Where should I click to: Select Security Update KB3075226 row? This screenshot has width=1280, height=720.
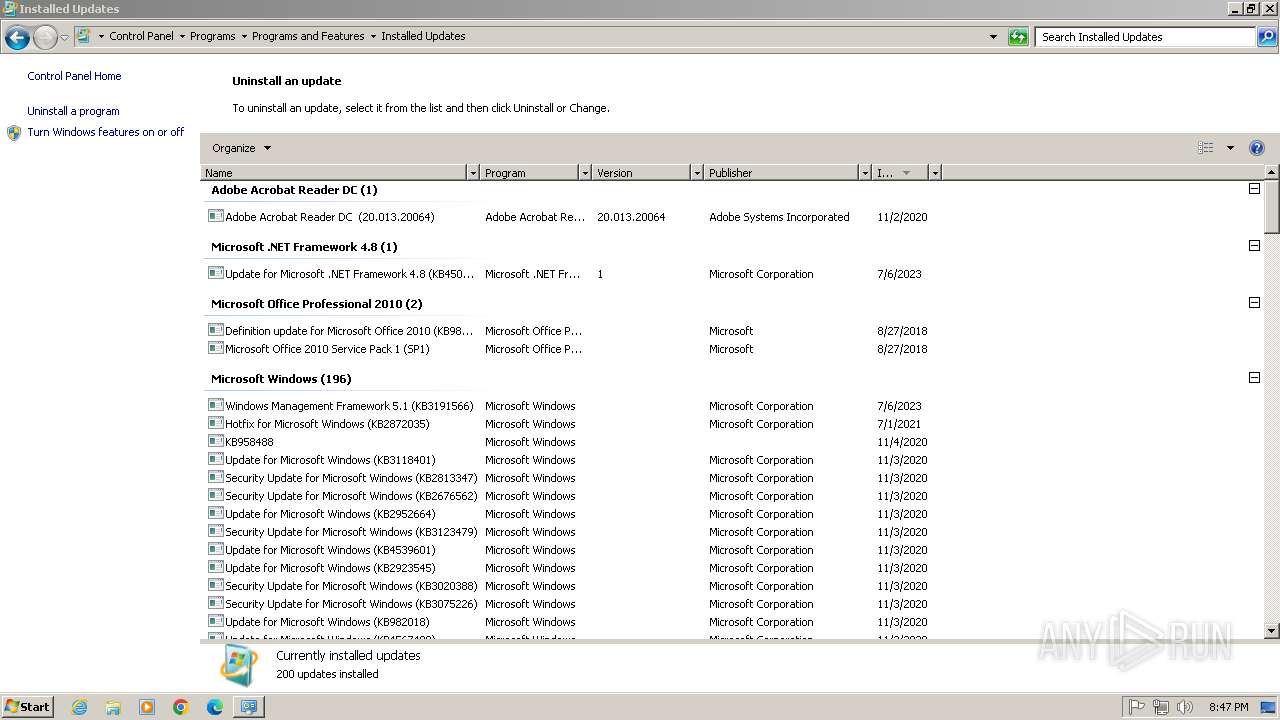tap(570, 604)
